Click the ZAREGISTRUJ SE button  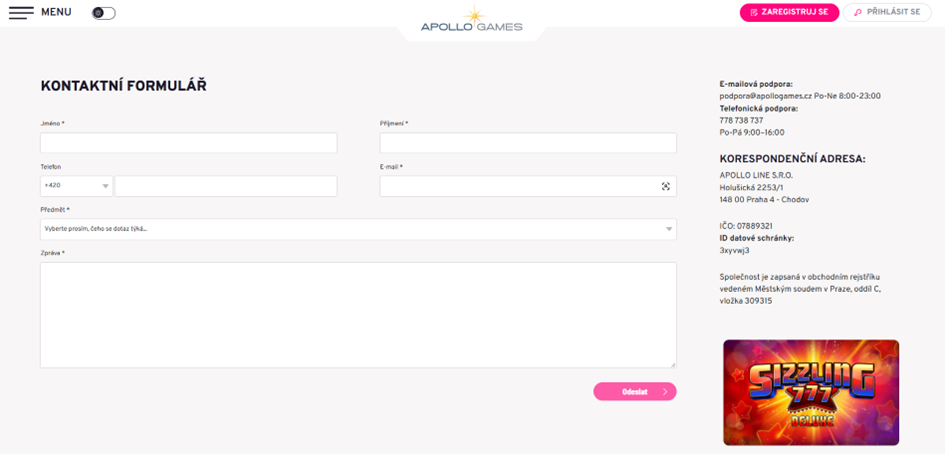tap(789, 12)
